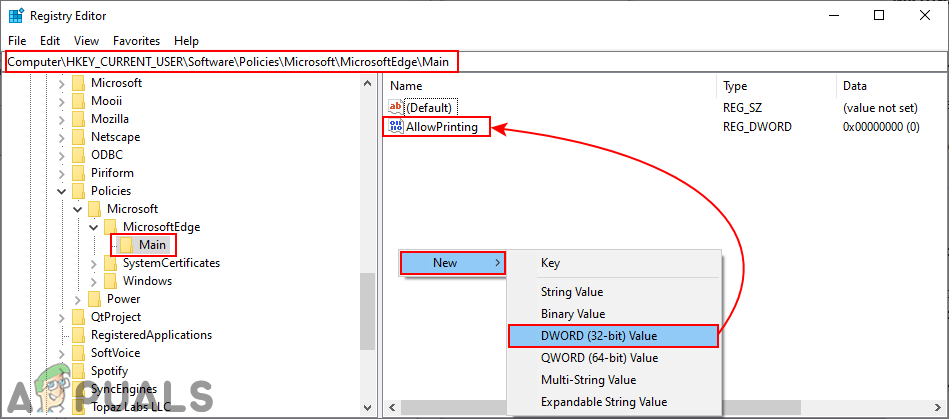Collapse the Policies tree node
Image resolution: width=949 pixels, height=419 pixels.
tap(62, 191)
